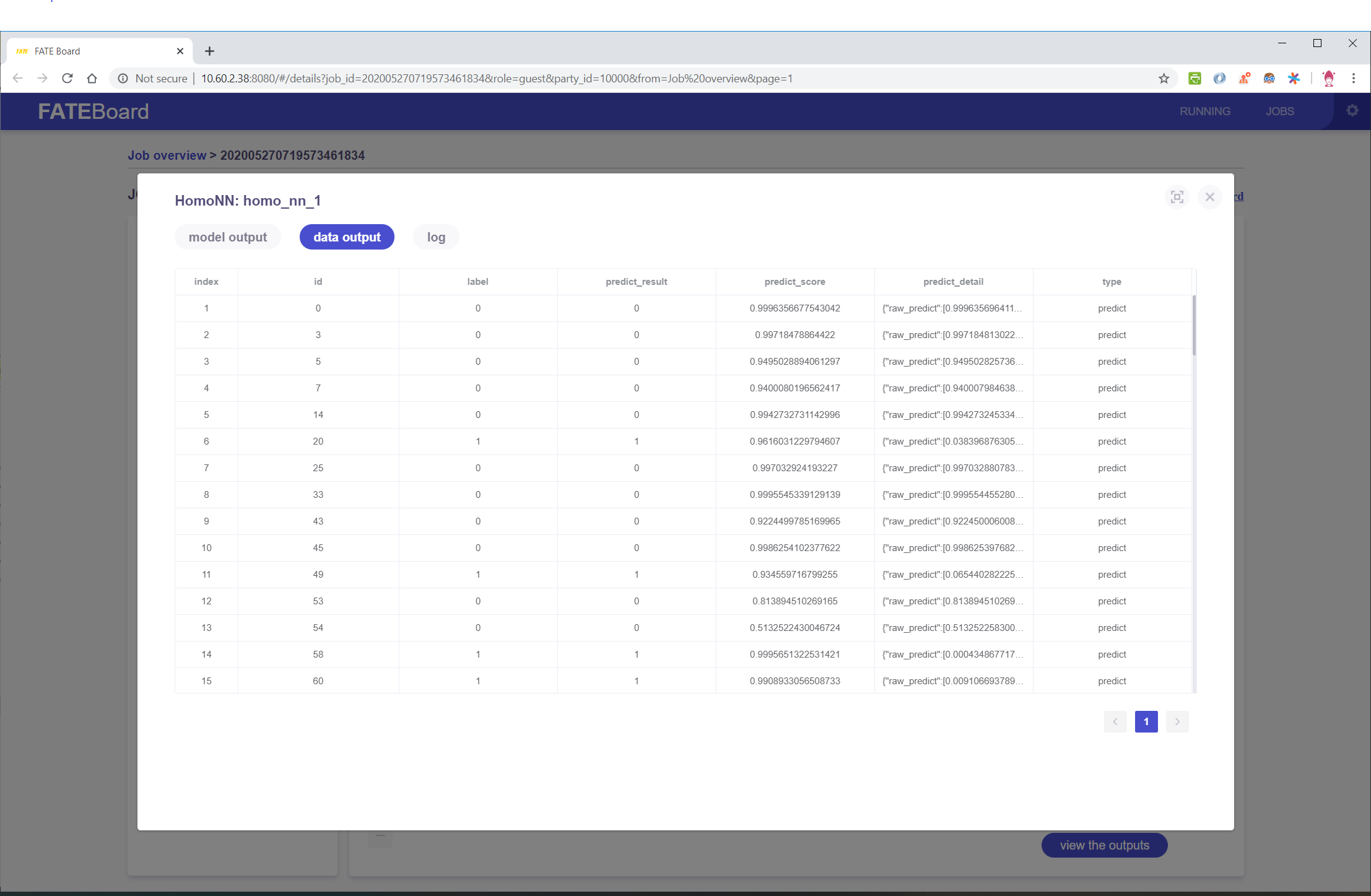Click the fullscreen expand icon in dialog

(x=1177, y=197)
